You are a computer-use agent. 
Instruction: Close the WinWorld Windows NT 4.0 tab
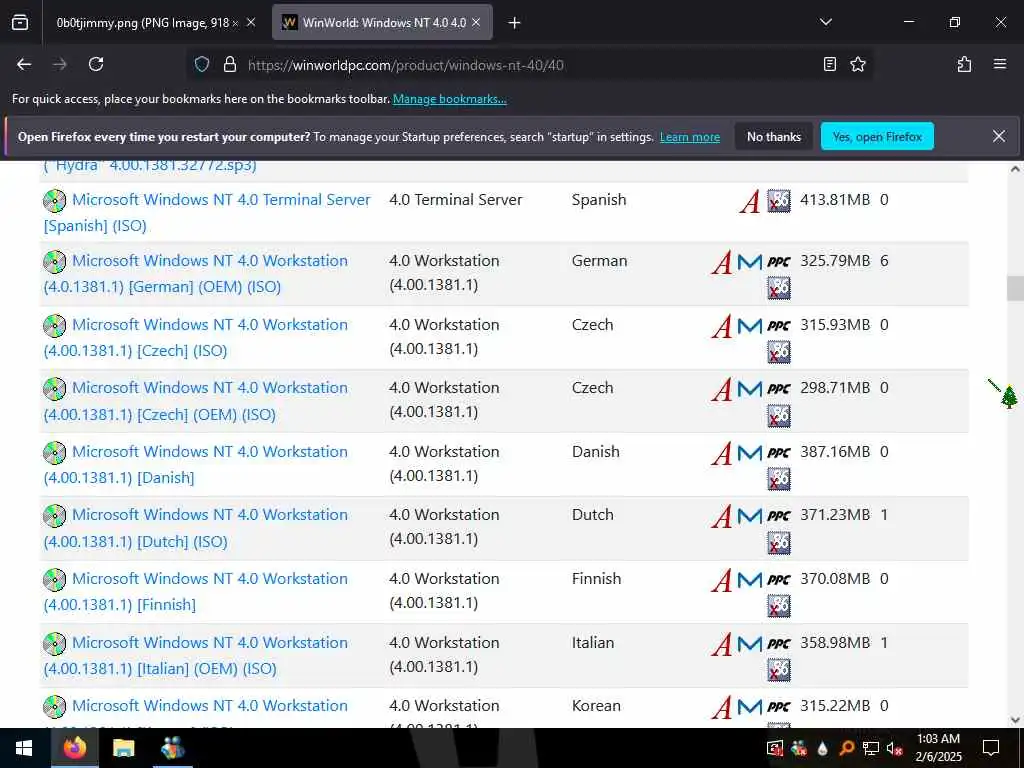pos(476,23)
